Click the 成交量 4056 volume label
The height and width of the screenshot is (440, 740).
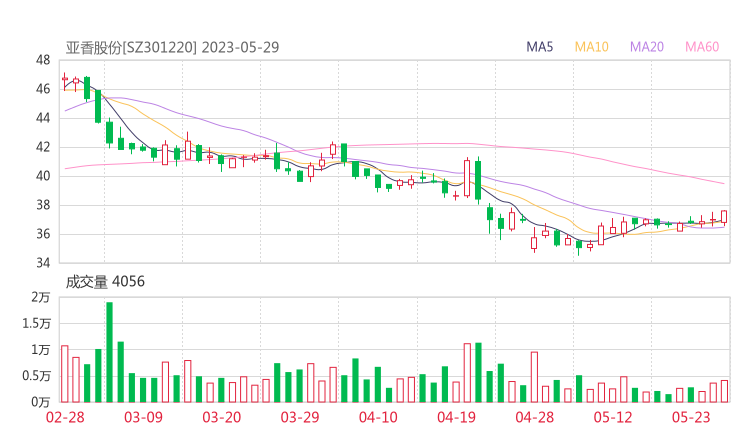[105, 282]
